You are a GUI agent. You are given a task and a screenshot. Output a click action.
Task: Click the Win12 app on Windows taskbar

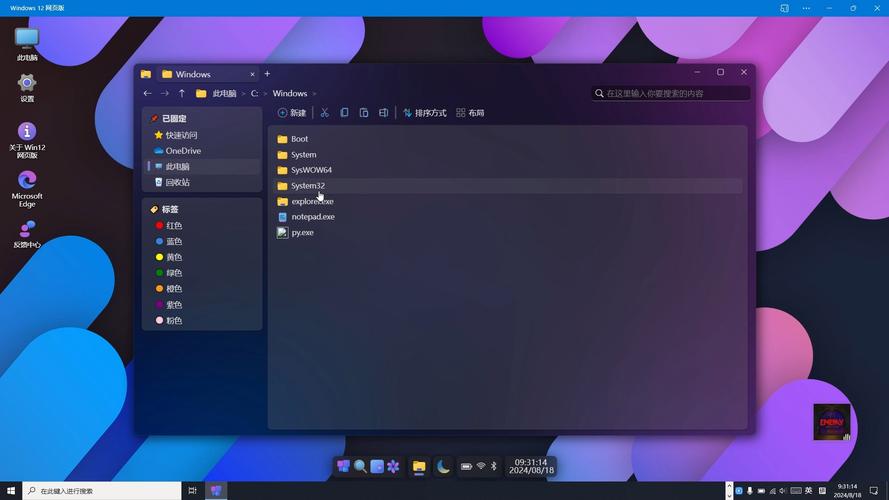coord(216,490)
